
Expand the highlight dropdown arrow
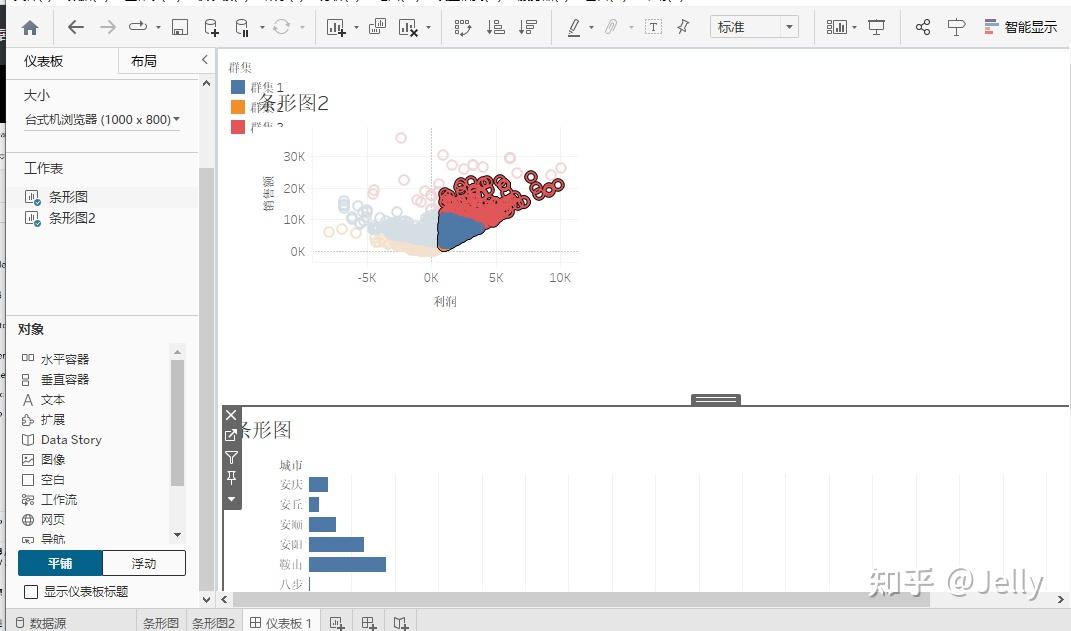tap(591, 28)
